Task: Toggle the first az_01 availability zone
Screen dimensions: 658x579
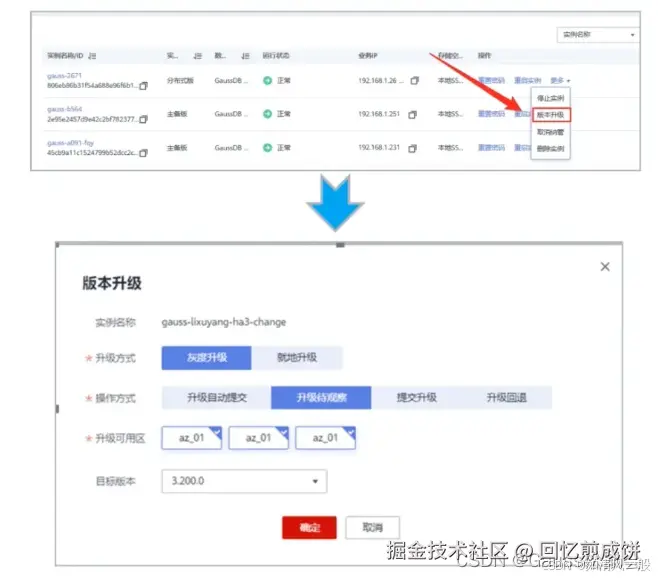Action: (x=191, y=438)
